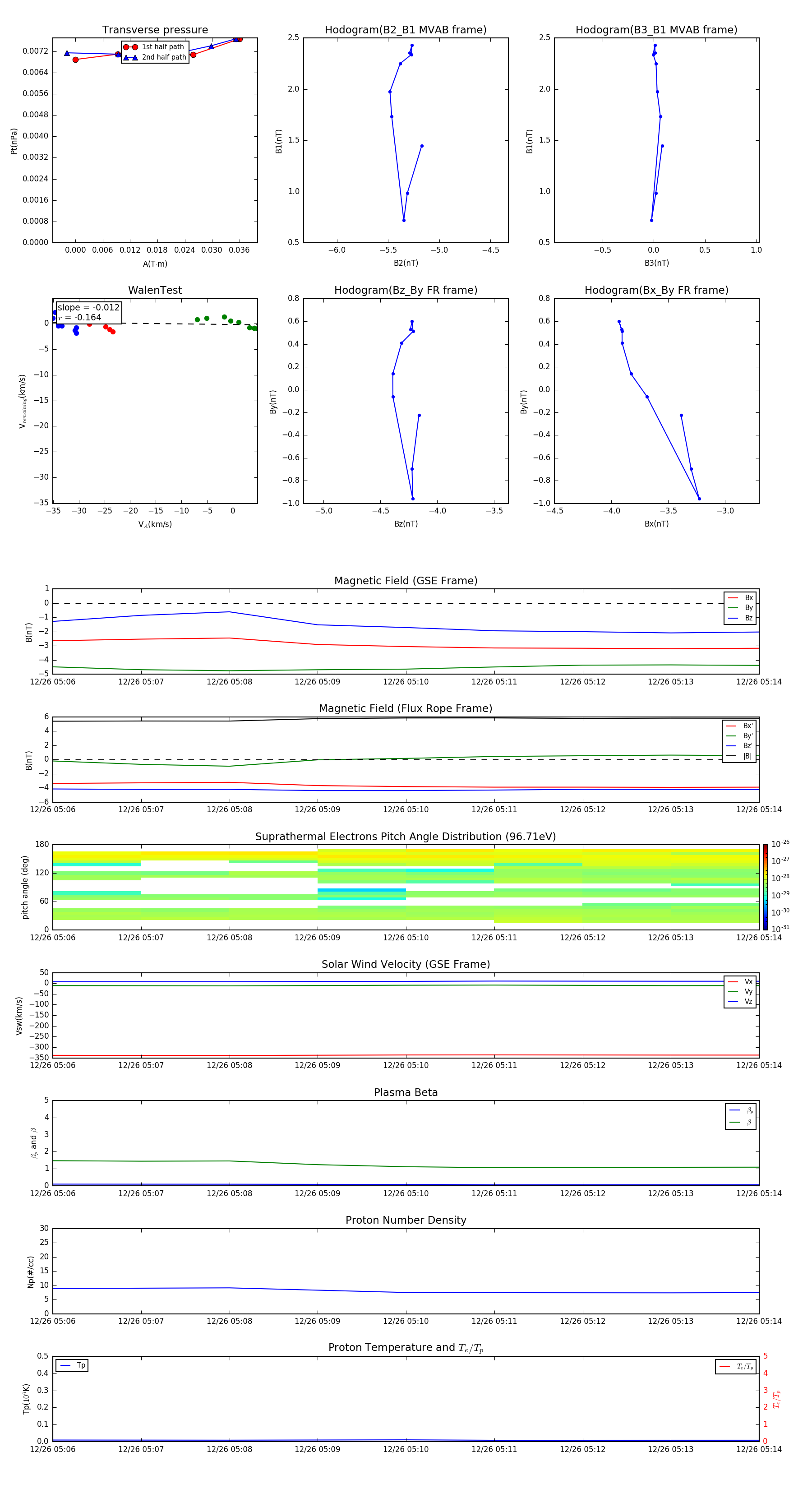Click the pitch angle color scale bar
The image size is (812, 1489).
pos(765,887)
